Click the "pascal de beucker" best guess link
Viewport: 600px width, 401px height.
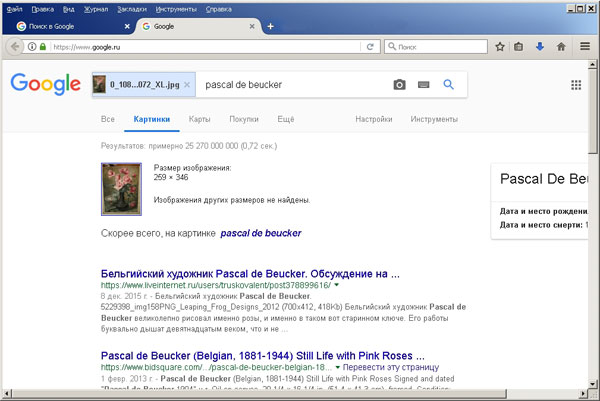click(261, 233)
